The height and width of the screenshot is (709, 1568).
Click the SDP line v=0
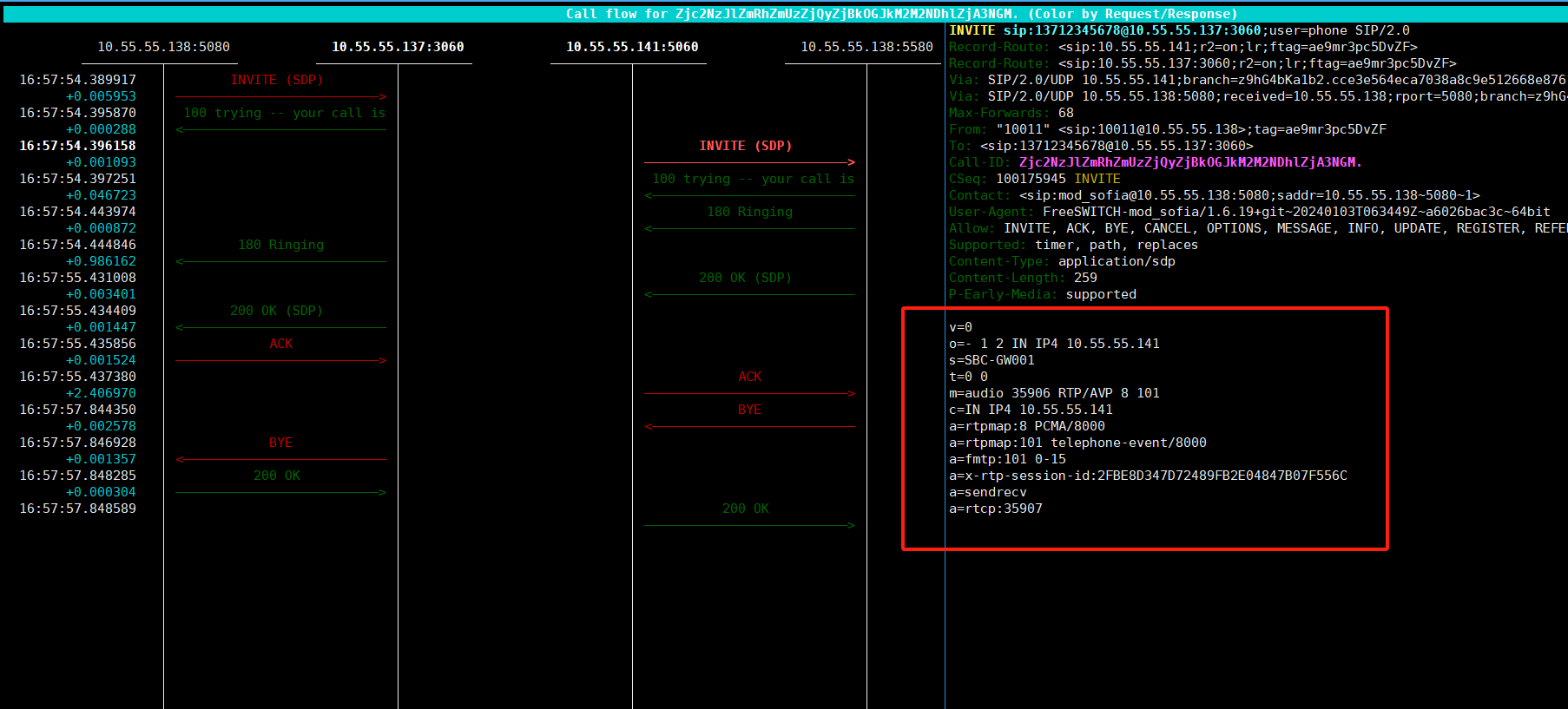coord(960,327)
